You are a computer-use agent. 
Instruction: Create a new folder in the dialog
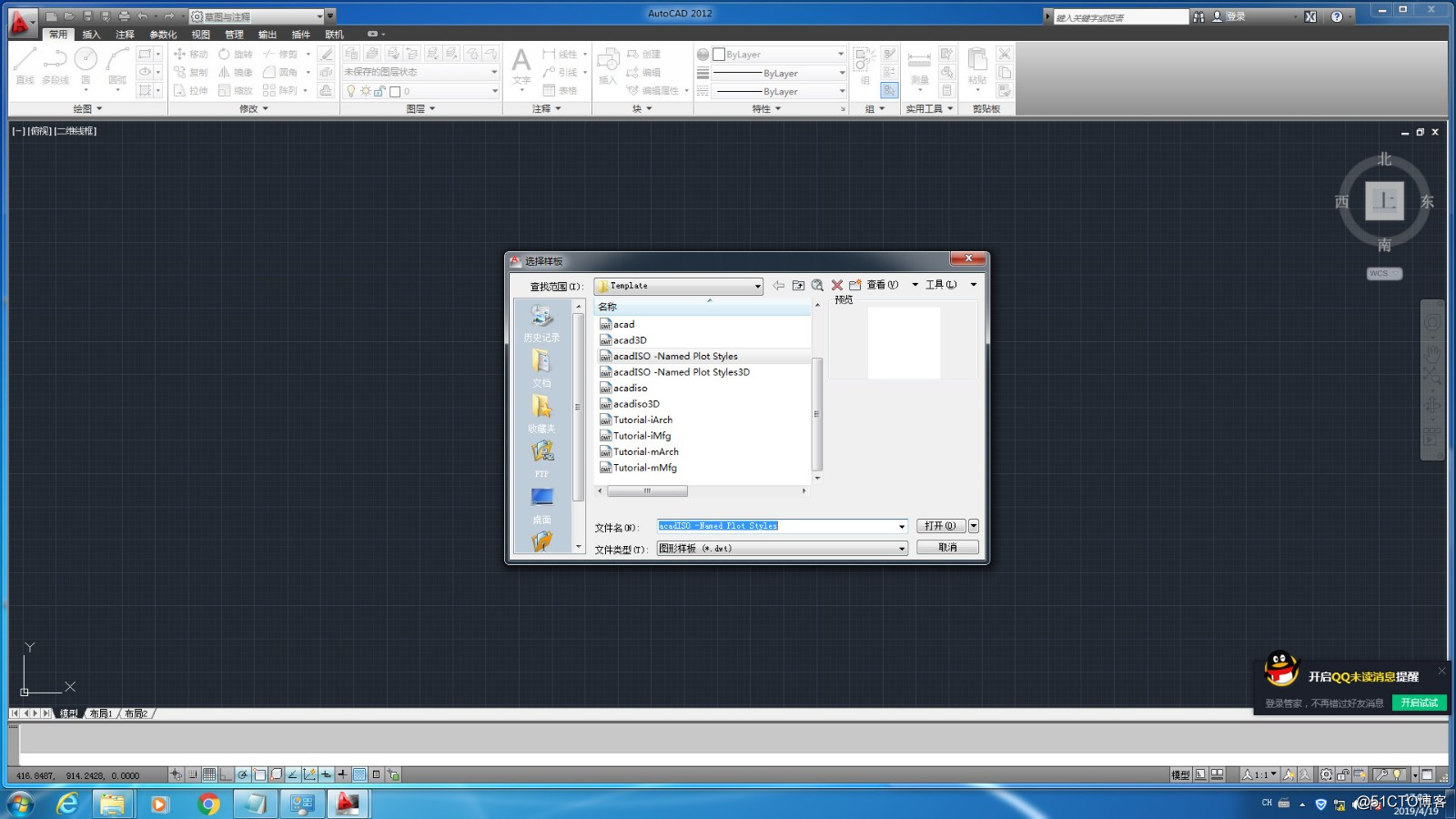[855, 285]
